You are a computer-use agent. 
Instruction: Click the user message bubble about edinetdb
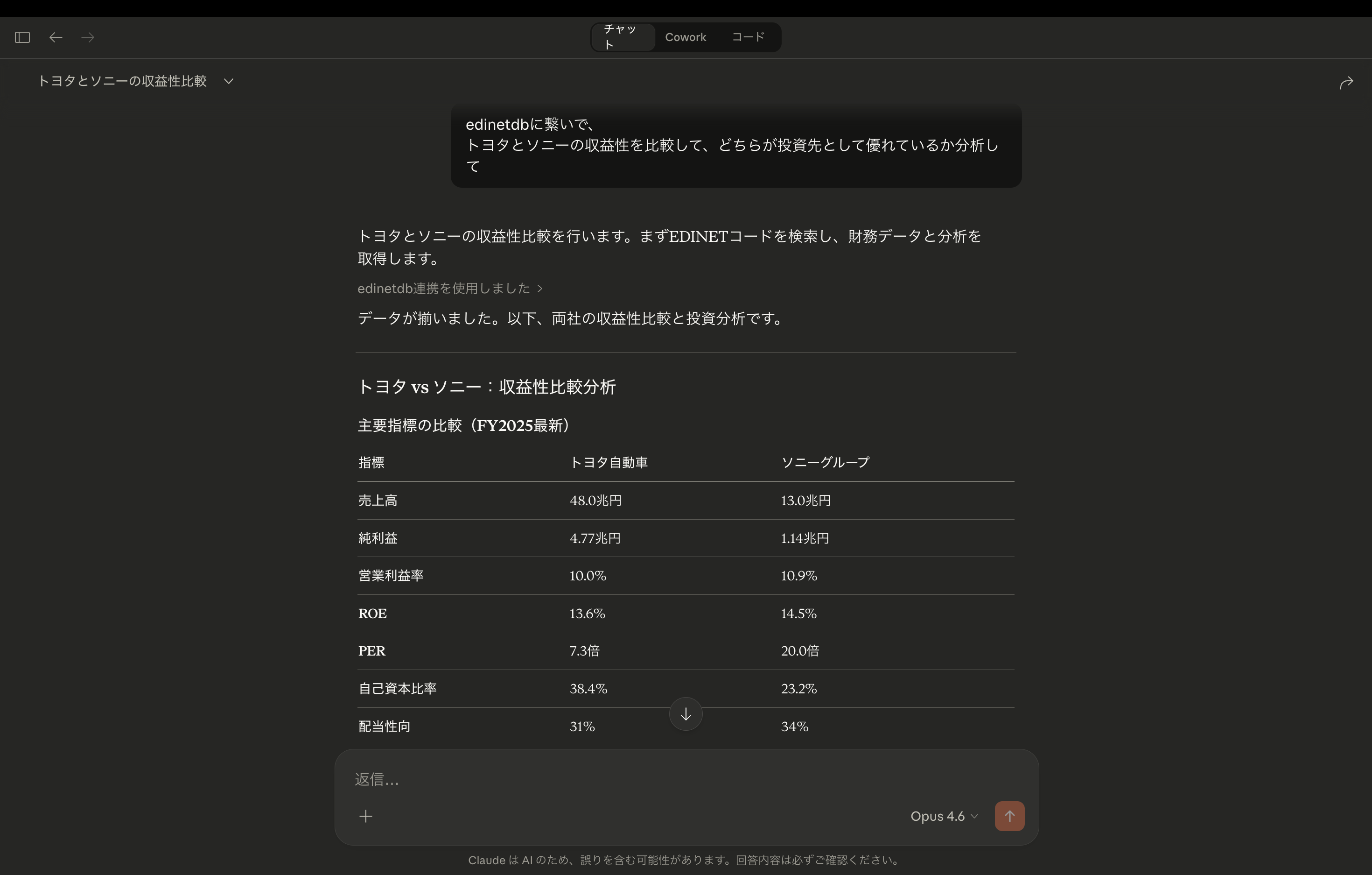pos(735,145)
